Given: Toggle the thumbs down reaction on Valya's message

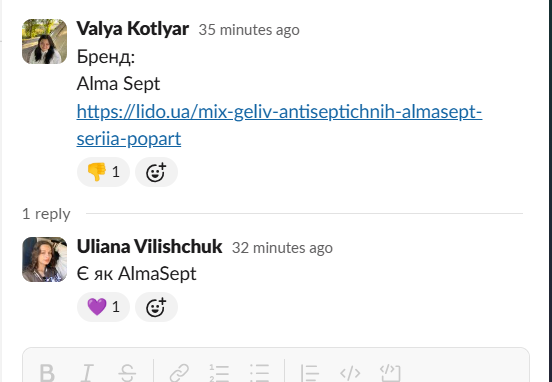Looking at the screenshot, I should [x=103, y=172].
